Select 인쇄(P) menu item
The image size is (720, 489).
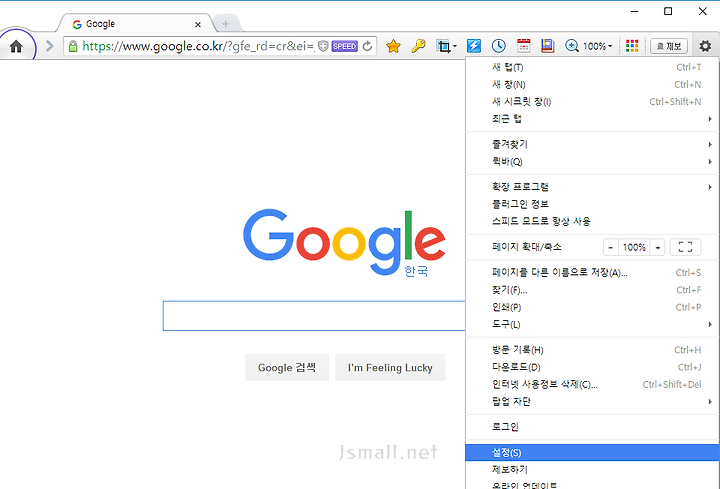point(592,307)
